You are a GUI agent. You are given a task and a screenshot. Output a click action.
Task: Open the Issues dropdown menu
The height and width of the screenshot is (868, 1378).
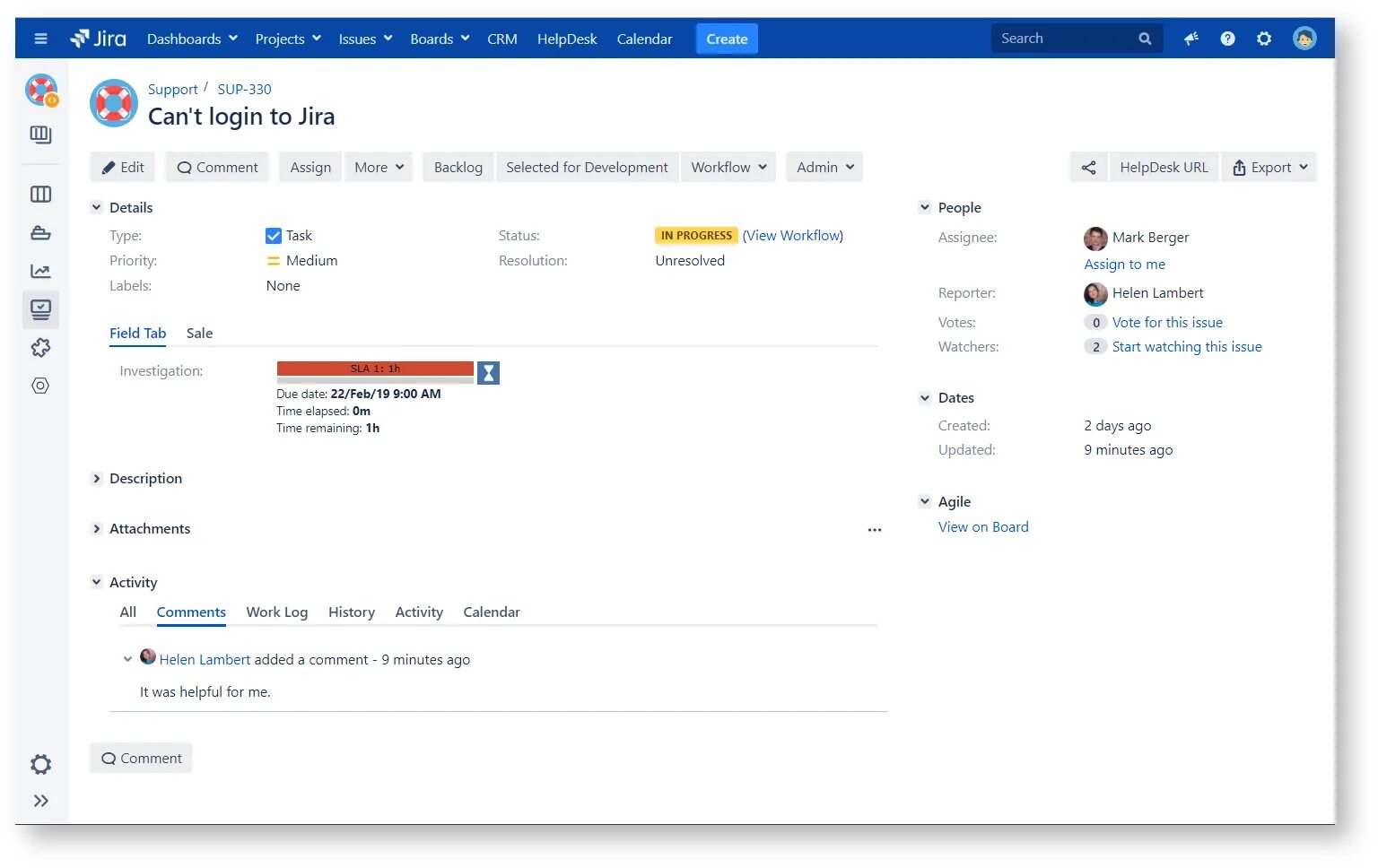pos(365,39)
